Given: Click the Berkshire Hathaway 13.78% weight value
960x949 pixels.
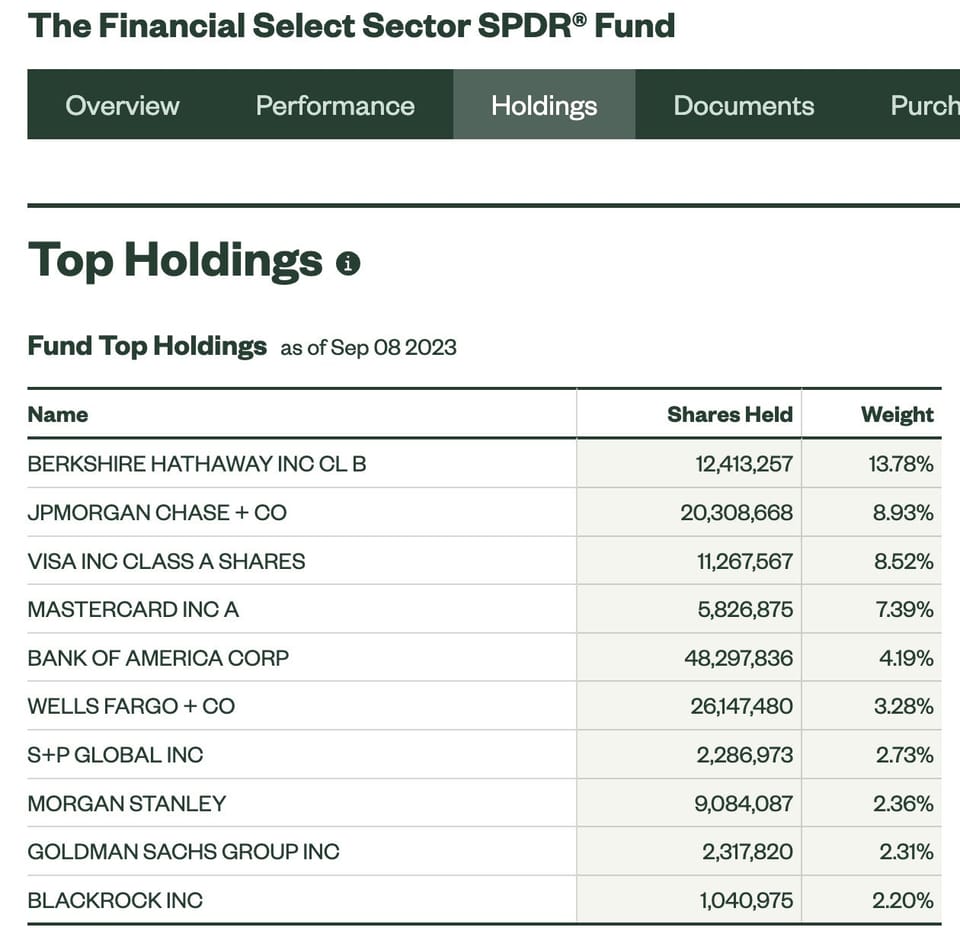Looking at the screenshot, I should pyautogui.click(x=901, y=464).
